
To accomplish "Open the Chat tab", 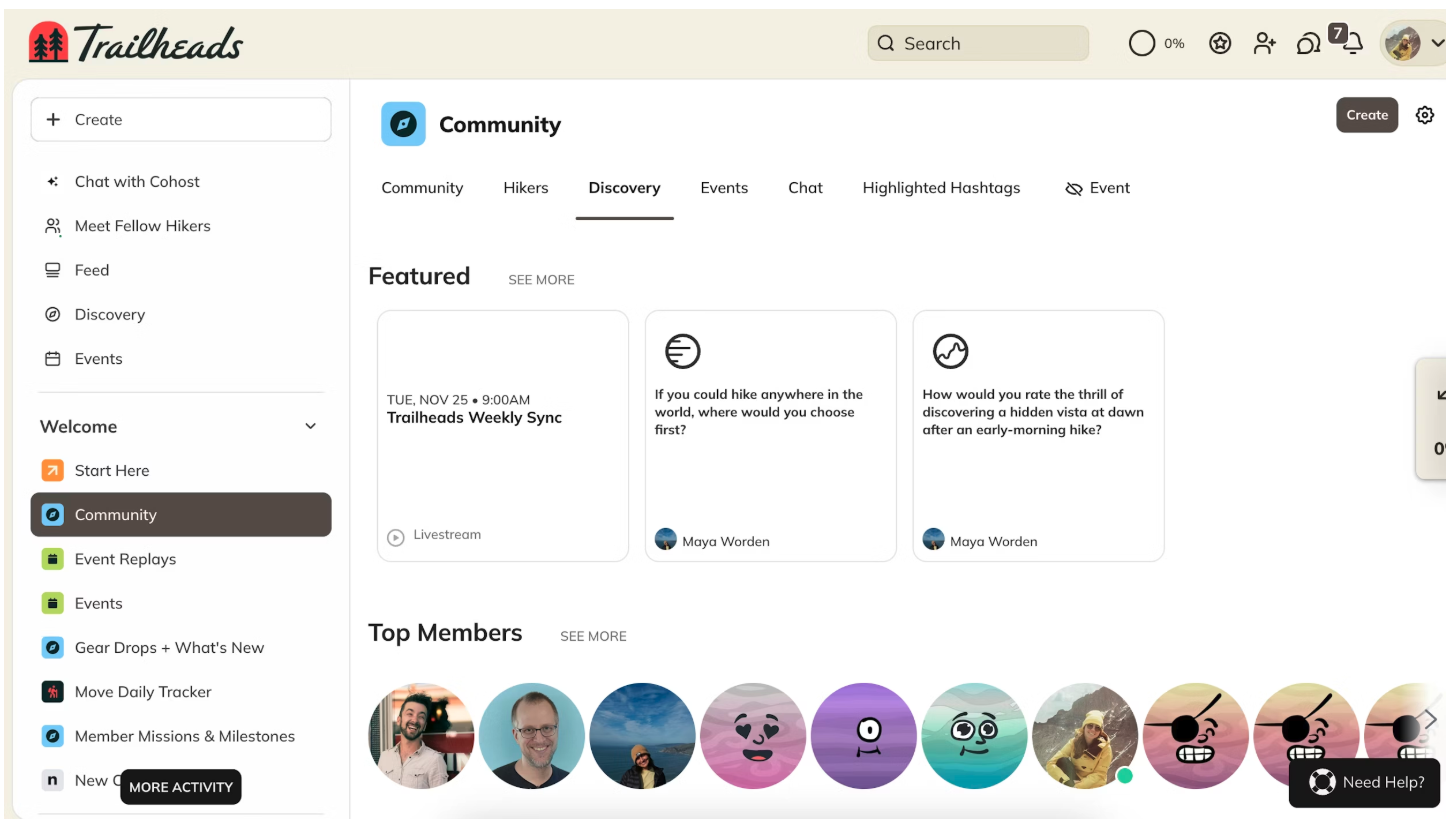I will [x=805, y=187].
